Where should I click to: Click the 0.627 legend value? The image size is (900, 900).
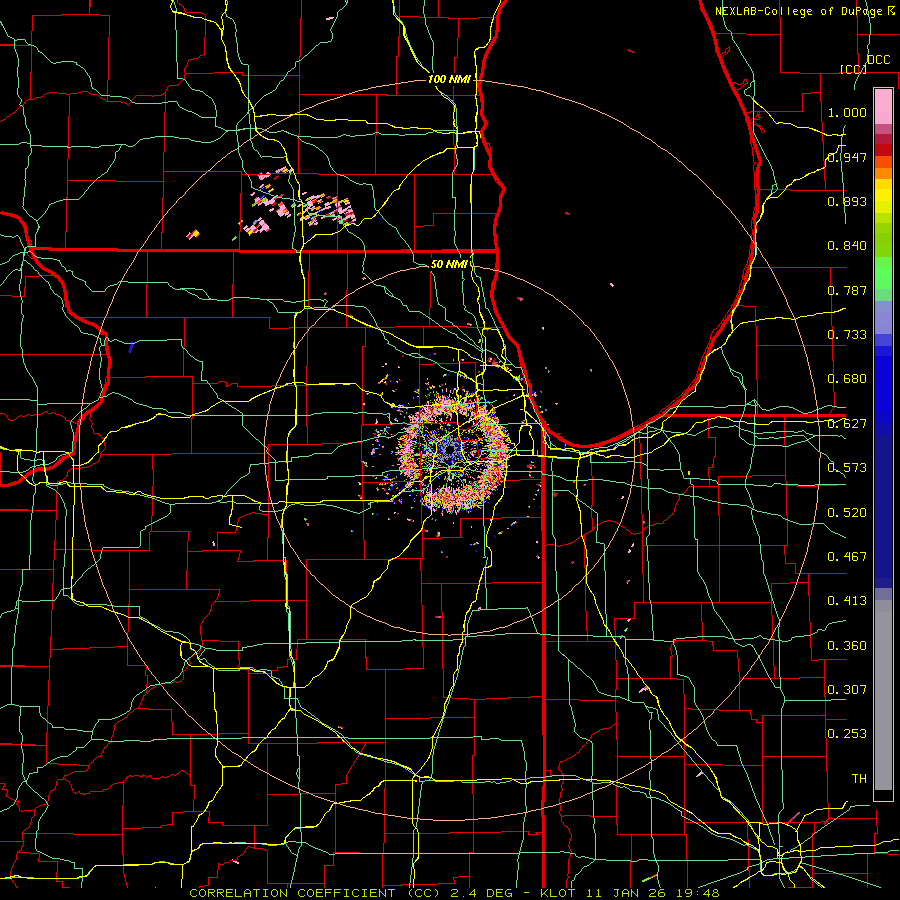point(847,424)
